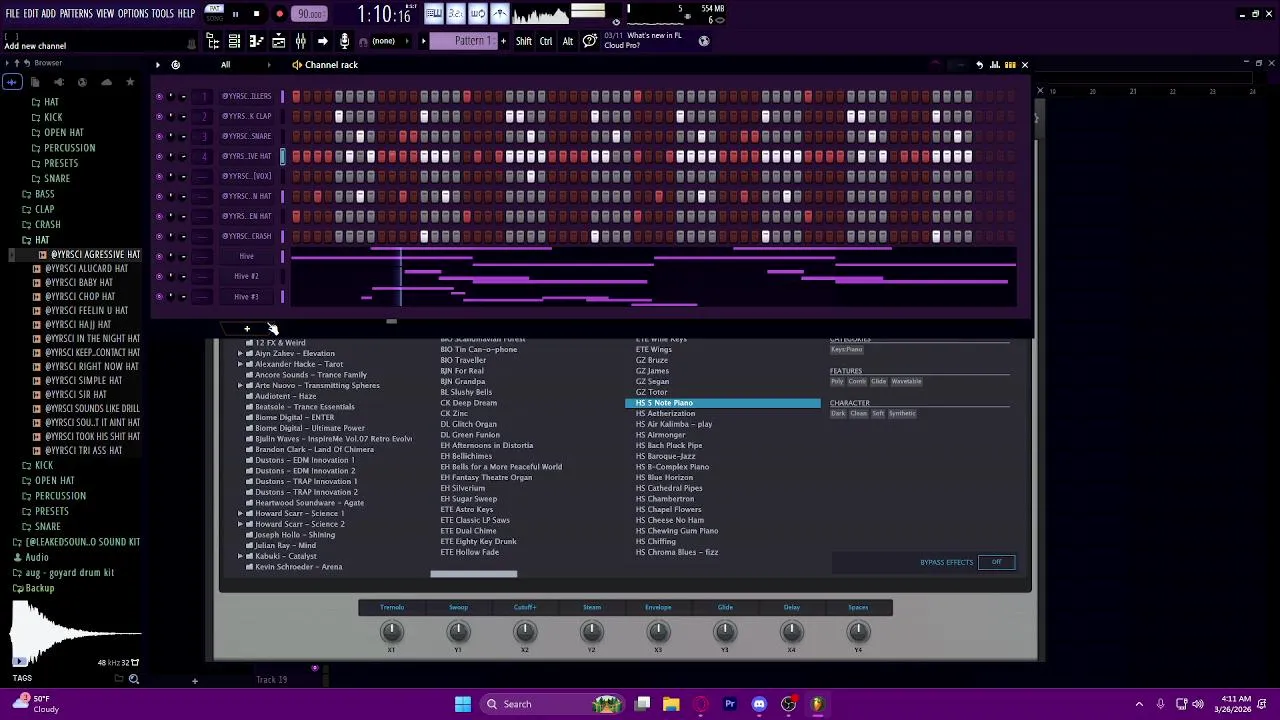
Task: Mute the Hive #3 channel
Action: click(159, 296)
